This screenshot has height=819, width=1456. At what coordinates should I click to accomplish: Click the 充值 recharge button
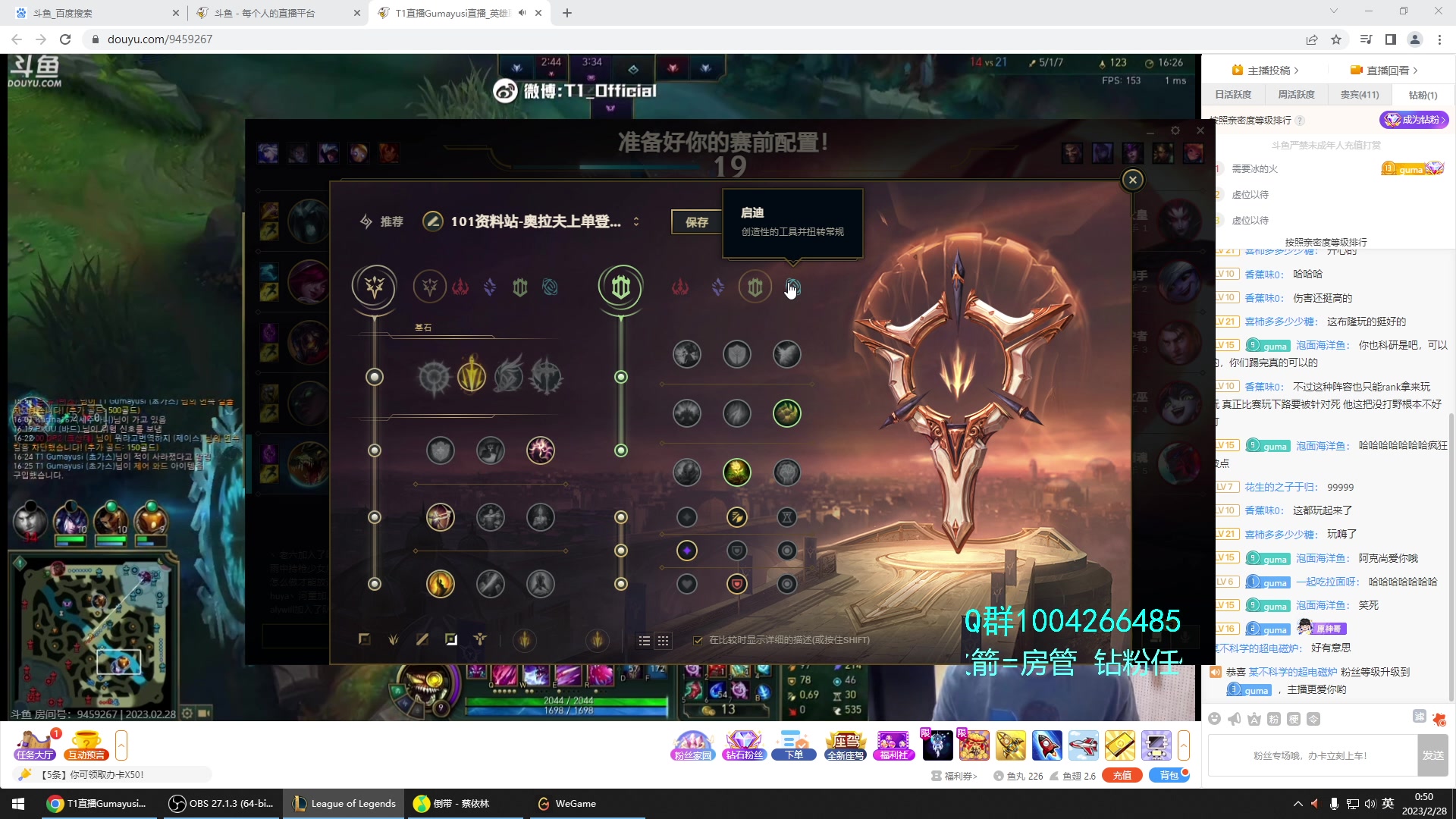point(1122,776)
